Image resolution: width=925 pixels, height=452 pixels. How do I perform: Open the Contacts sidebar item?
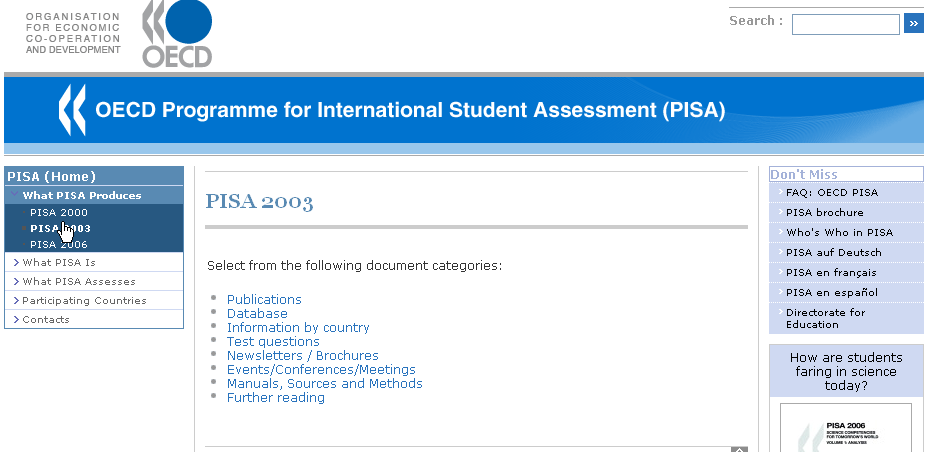click(46, 319)
